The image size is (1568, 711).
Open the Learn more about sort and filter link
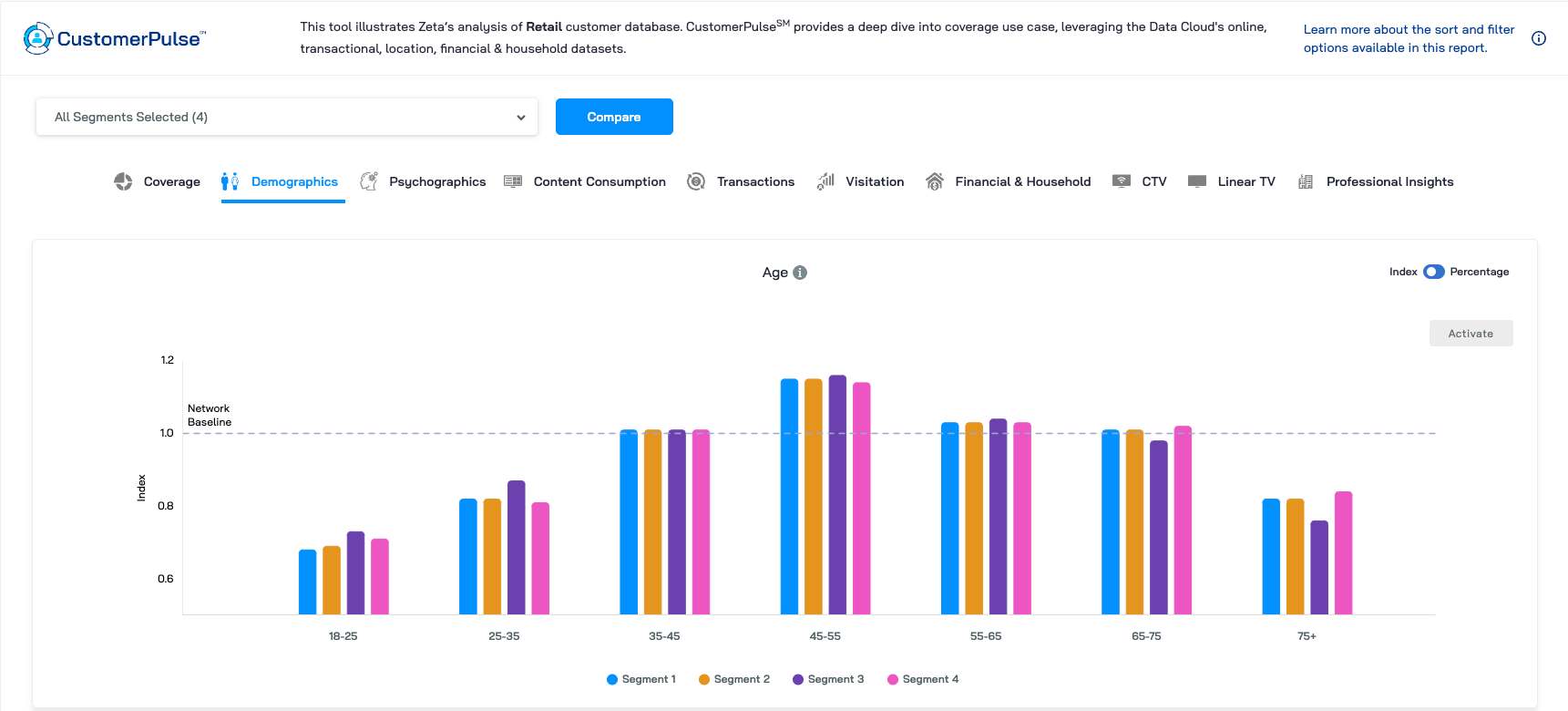click(x=1409, y=38)
